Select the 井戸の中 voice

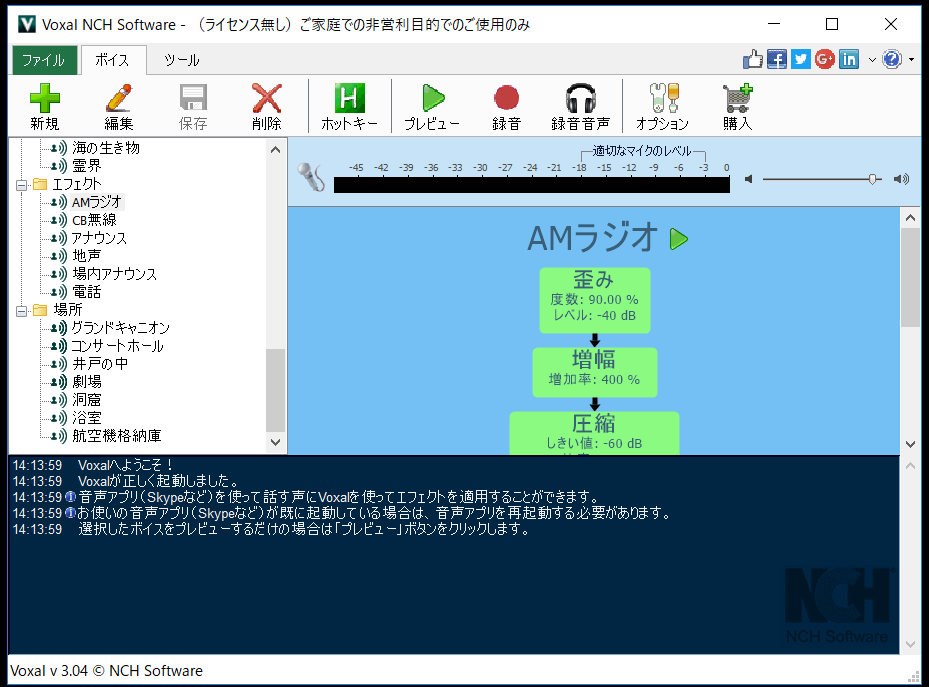click(x=100, y=363)
